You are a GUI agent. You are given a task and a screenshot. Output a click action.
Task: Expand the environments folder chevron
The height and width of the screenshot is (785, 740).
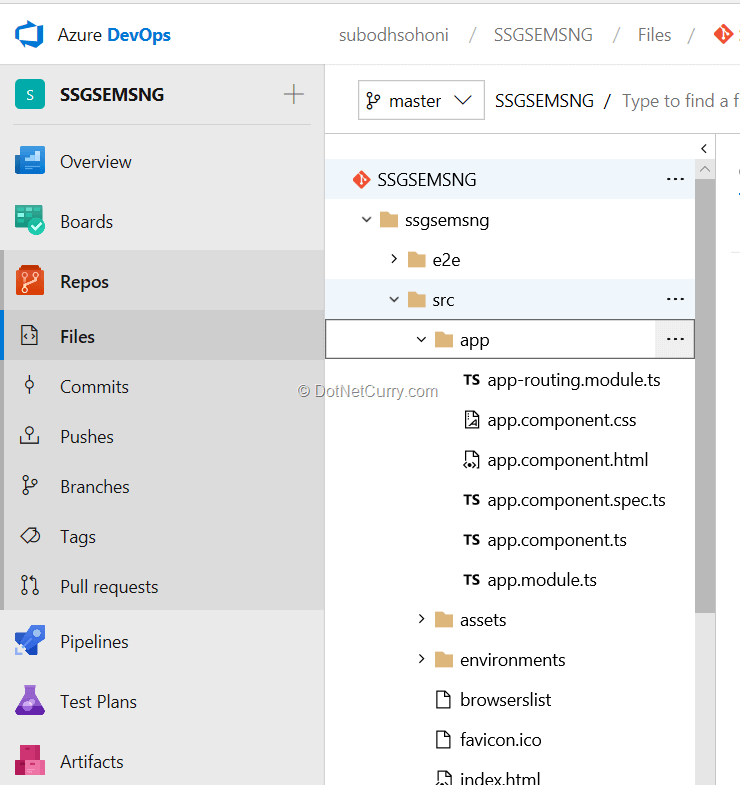pyautogui.click(x=422, y=659)
